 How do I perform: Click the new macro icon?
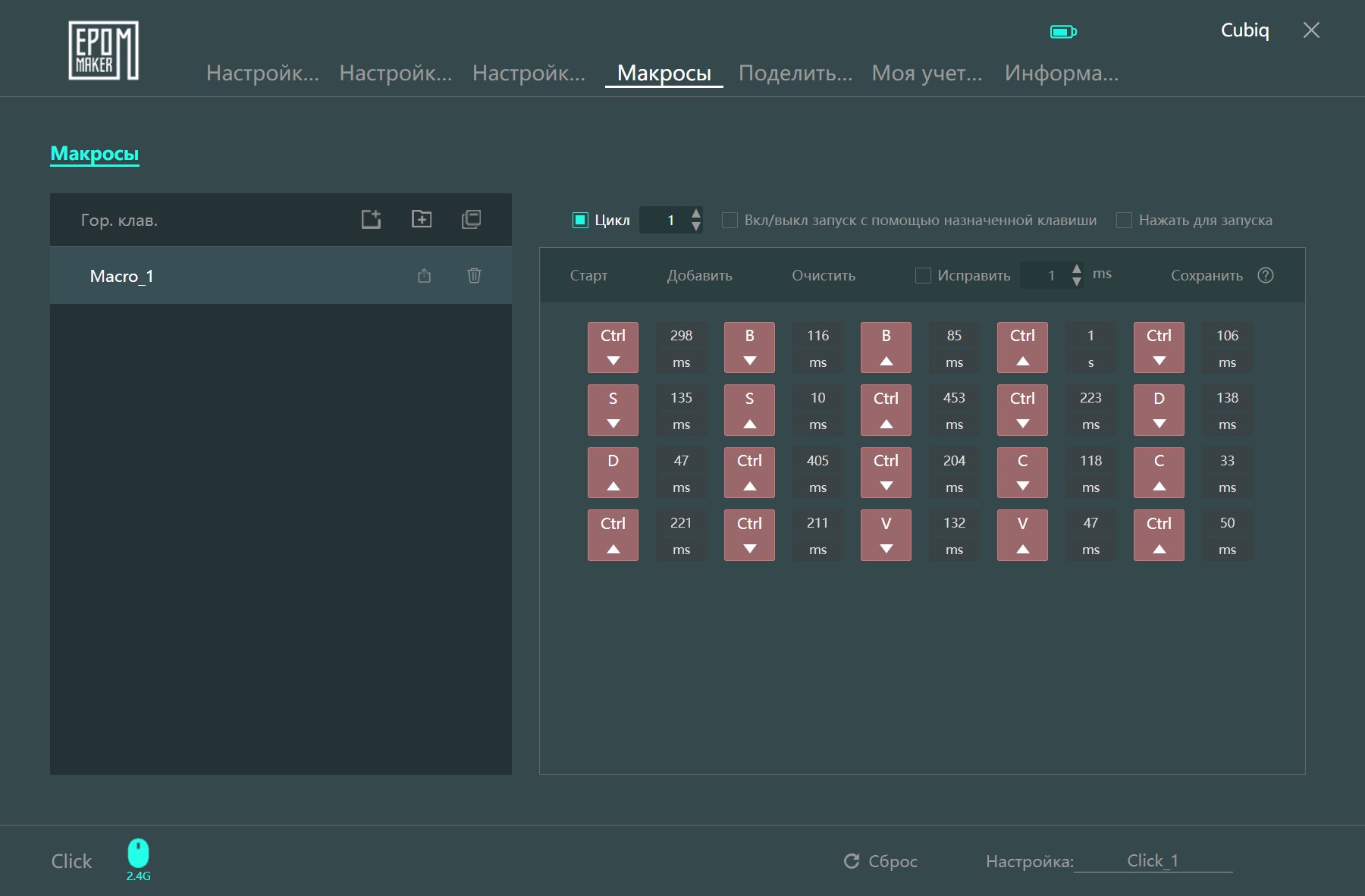[x=371, y=219]
